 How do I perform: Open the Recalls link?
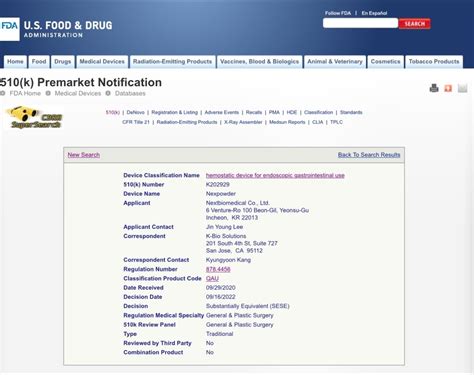[x=254, y=112]
